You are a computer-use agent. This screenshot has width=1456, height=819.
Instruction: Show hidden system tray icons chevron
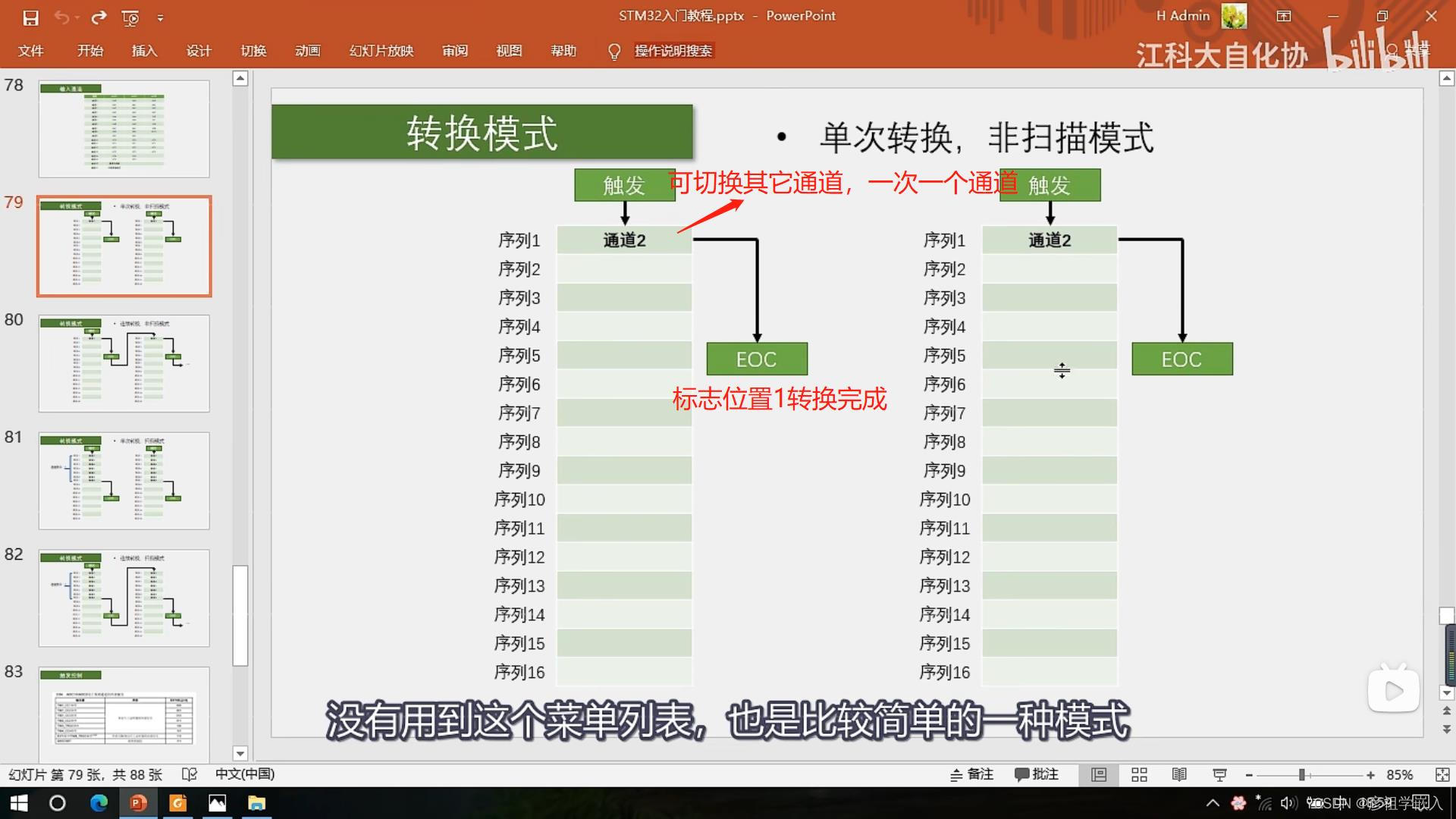[x=1213, y=803]
